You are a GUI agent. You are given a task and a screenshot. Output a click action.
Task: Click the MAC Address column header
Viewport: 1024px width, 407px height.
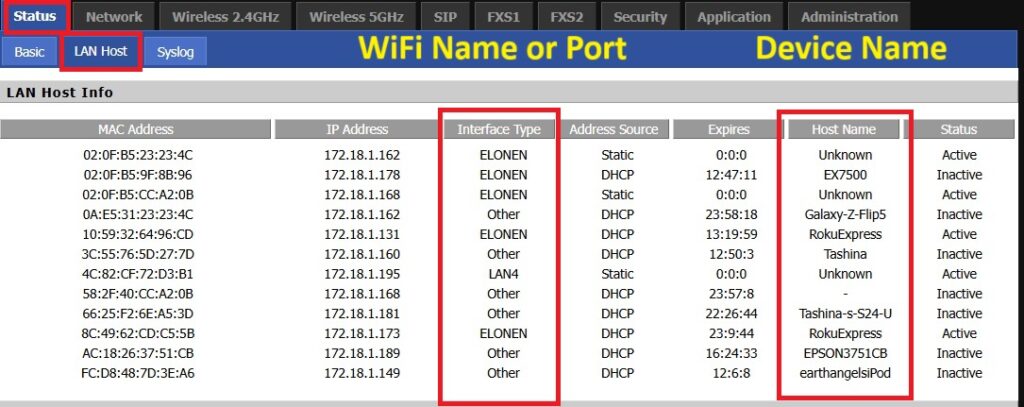point(136,129)
